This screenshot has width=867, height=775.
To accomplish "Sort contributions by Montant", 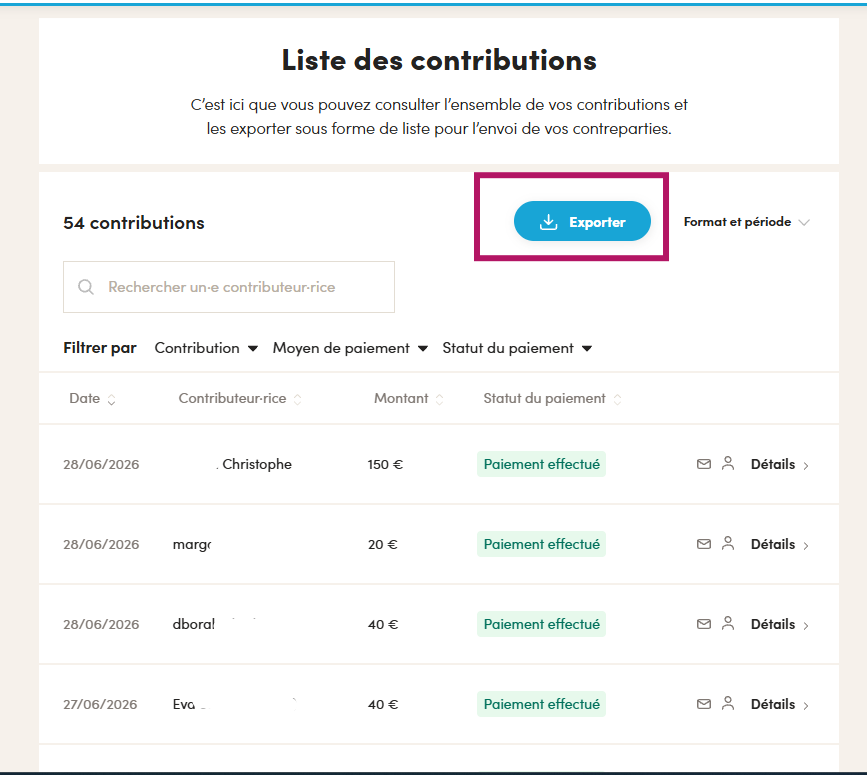I will click(x=409, y=399).
